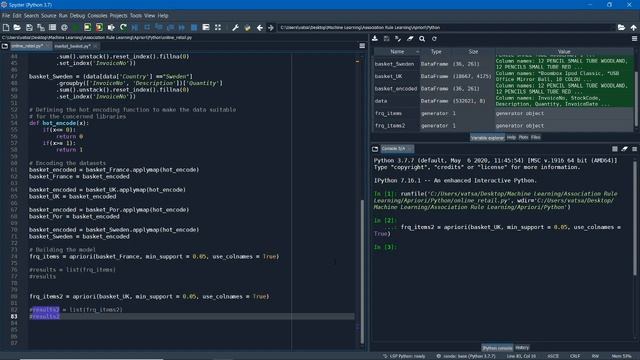Open the Run menu
Viewport: 640px width, 360px height.
pos(63,16)
